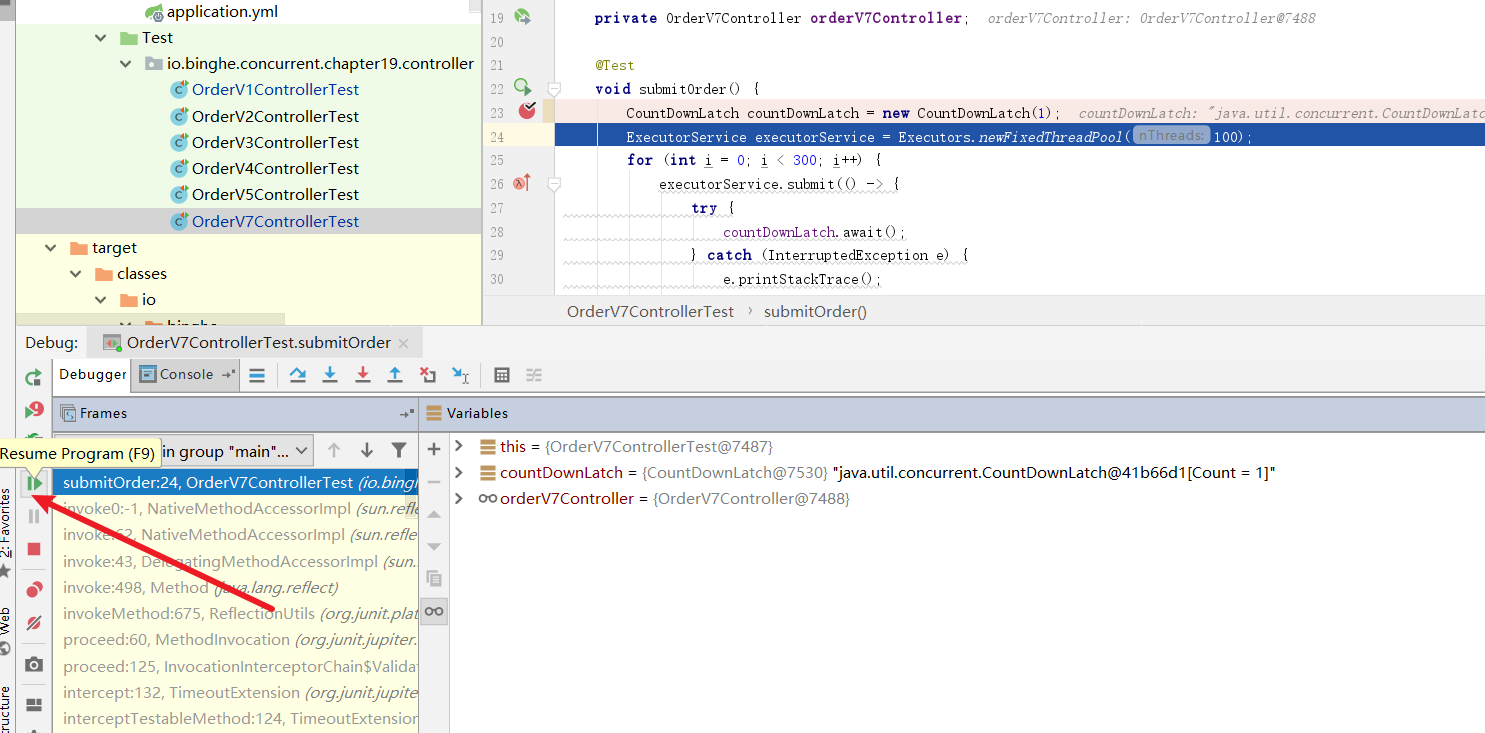Click View Breakpoints icon
Screen dimensions: 1485x733
(34, 590)
